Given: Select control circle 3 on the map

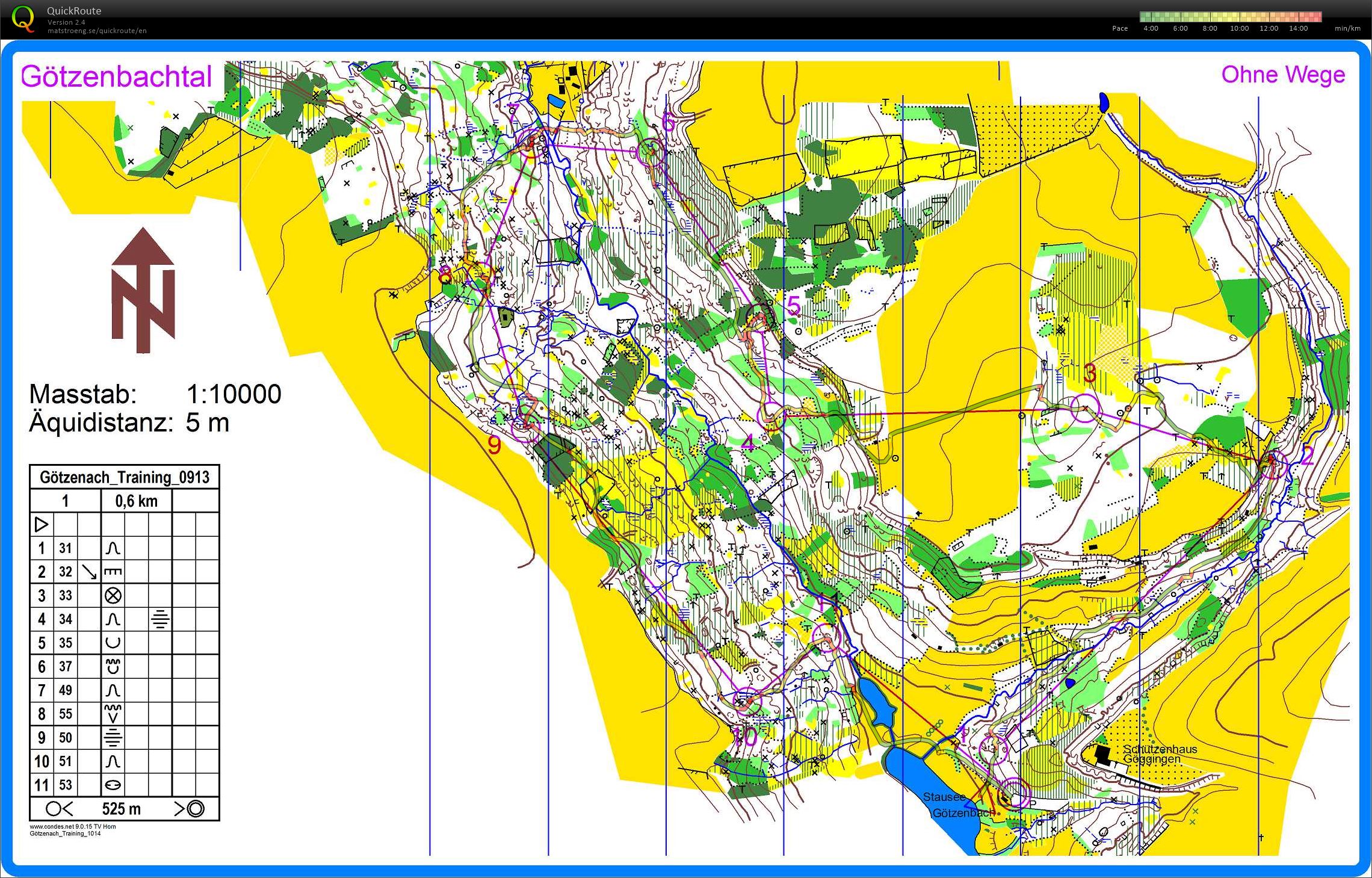Looking at the screenshot, I should 1086,409.
